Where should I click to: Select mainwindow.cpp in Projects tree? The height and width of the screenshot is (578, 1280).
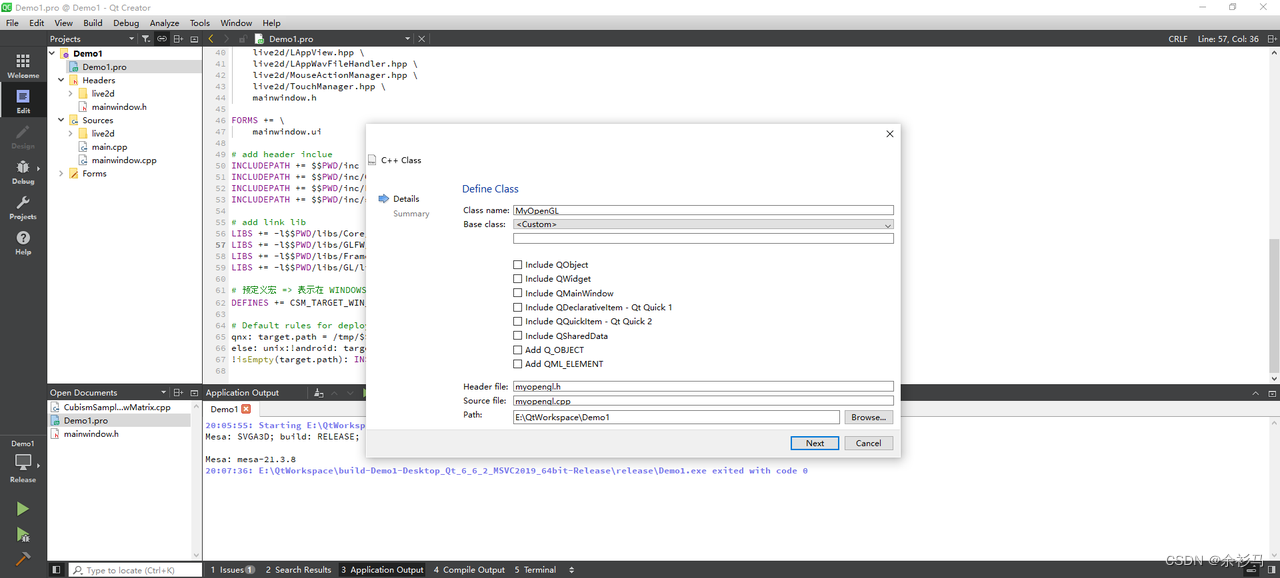tap(124, 160)
